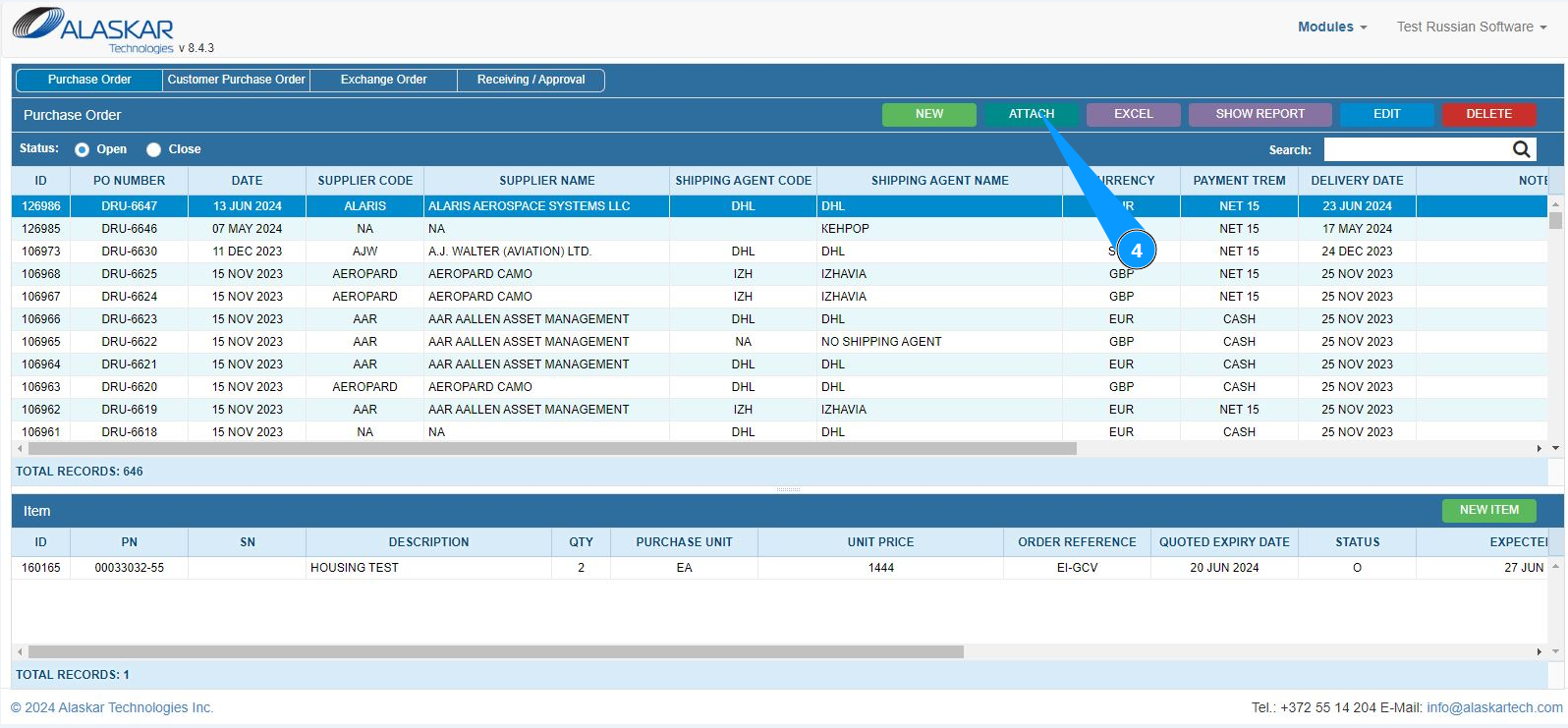The height and width of the screenshot is (728, 1568).
Task: Click the step 4 callout marker
Action: [x=1136, y=251]
